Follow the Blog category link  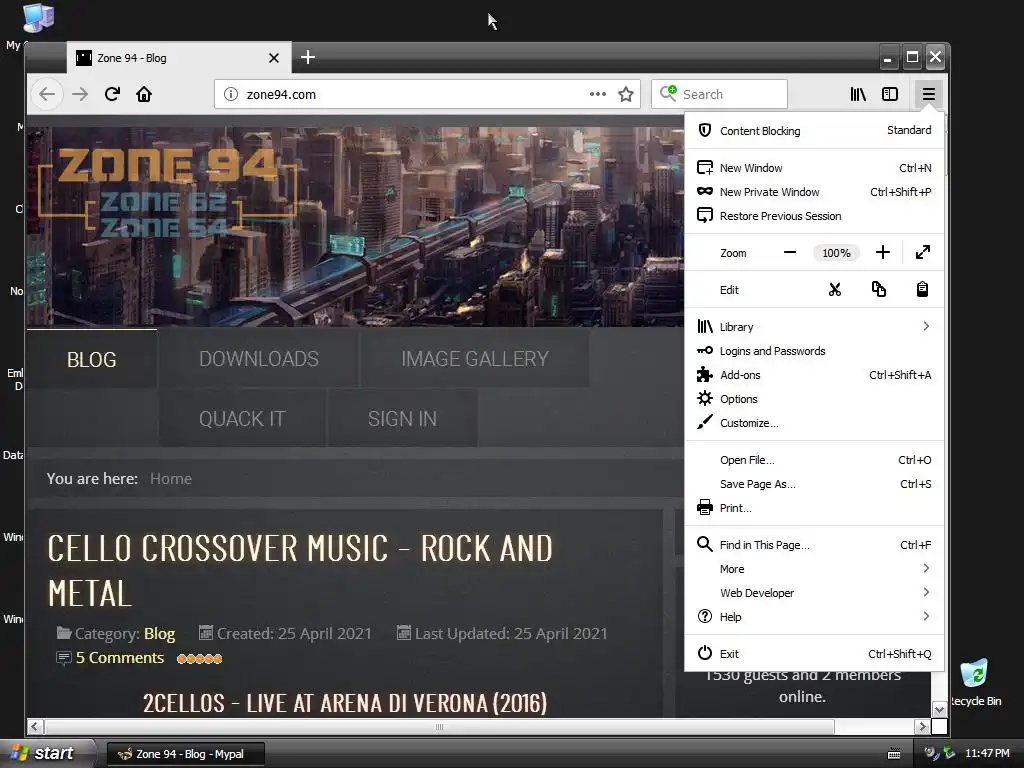pos(159,633)
